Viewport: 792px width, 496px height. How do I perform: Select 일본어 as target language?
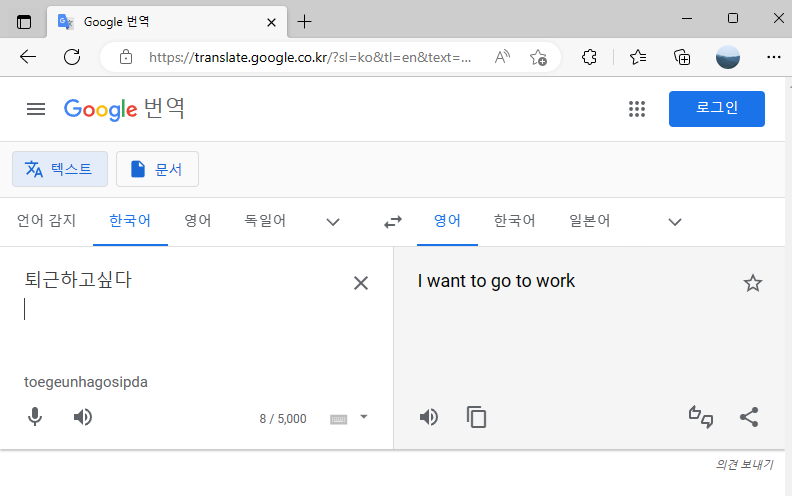tap(589, 221)
